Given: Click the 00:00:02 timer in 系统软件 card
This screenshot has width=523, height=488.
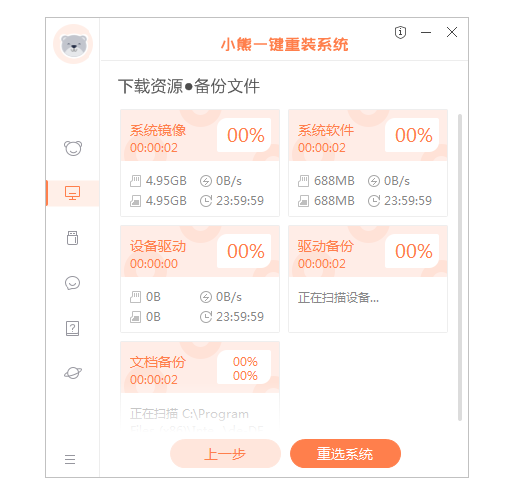Looking at the screenshot, I should tap(322, 148).
